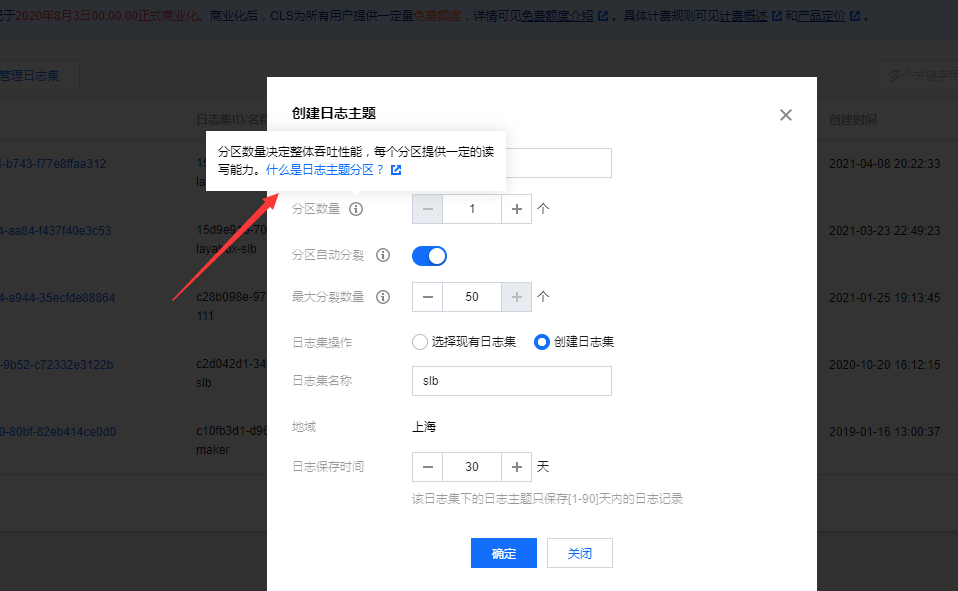The width and height of the screenshot is (958, 591).
Task: Click the timestamp 2021-03-23 22:49:23
Action: tap(884, 231)
